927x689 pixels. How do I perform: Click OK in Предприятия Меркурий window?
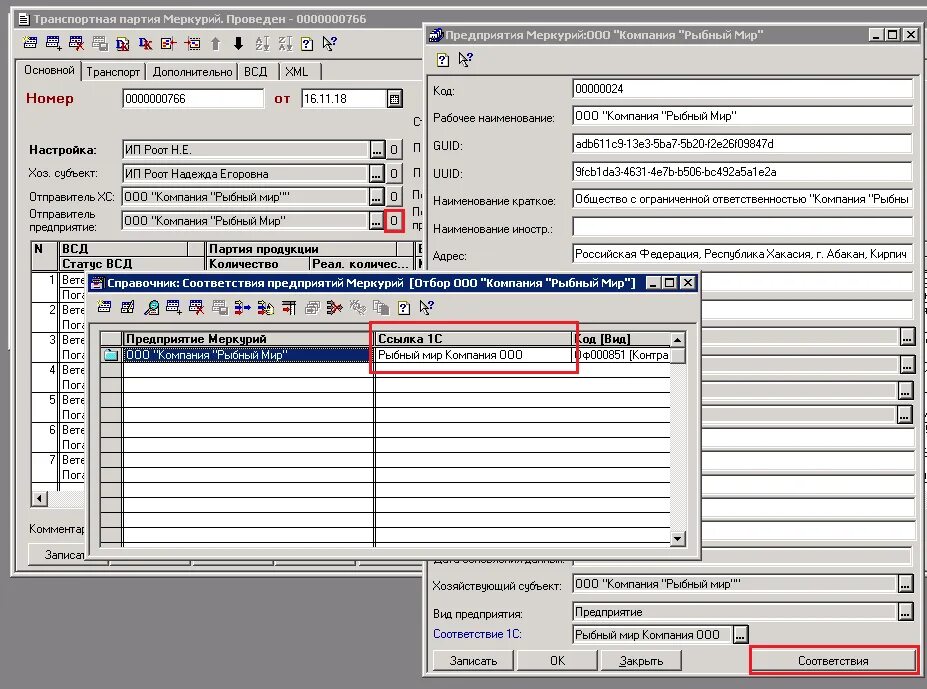[x=558, y=661]
